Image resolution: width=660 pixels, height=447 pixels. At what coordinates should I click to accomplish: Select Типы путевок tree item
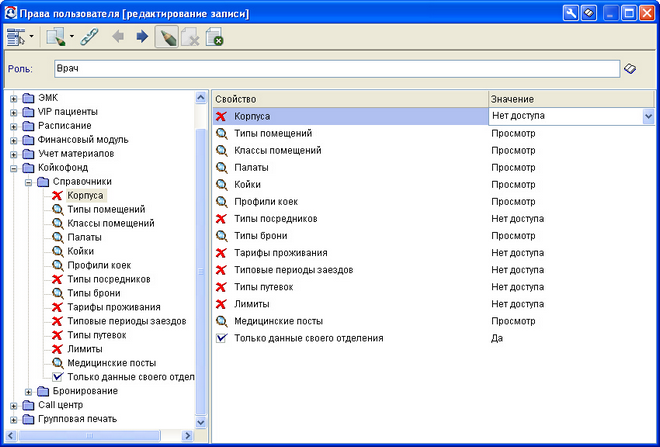pos(97,335)
